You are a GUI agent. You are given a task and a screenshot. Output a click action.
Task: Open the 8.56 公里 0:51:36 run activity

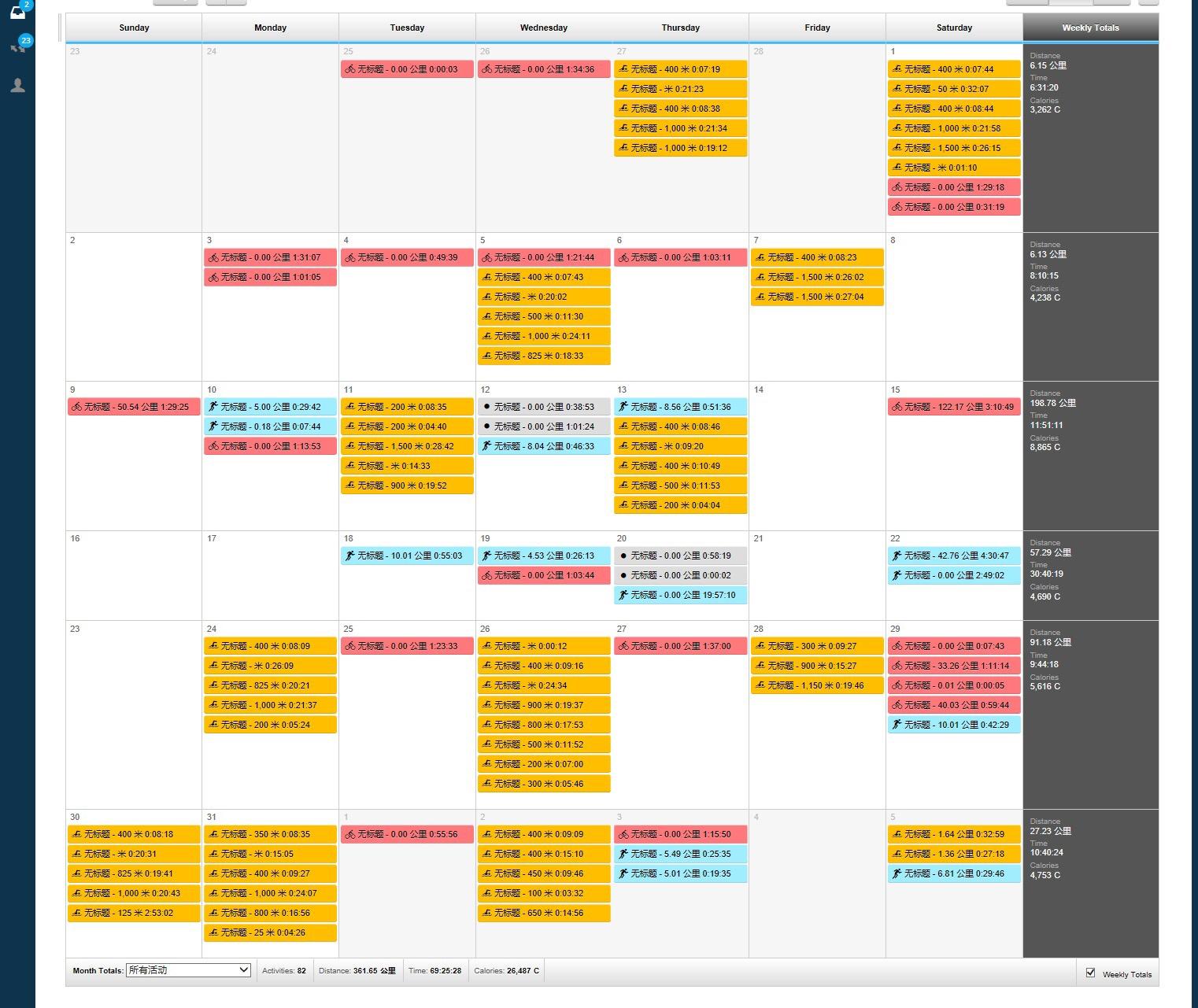click(x=681, y=407)
